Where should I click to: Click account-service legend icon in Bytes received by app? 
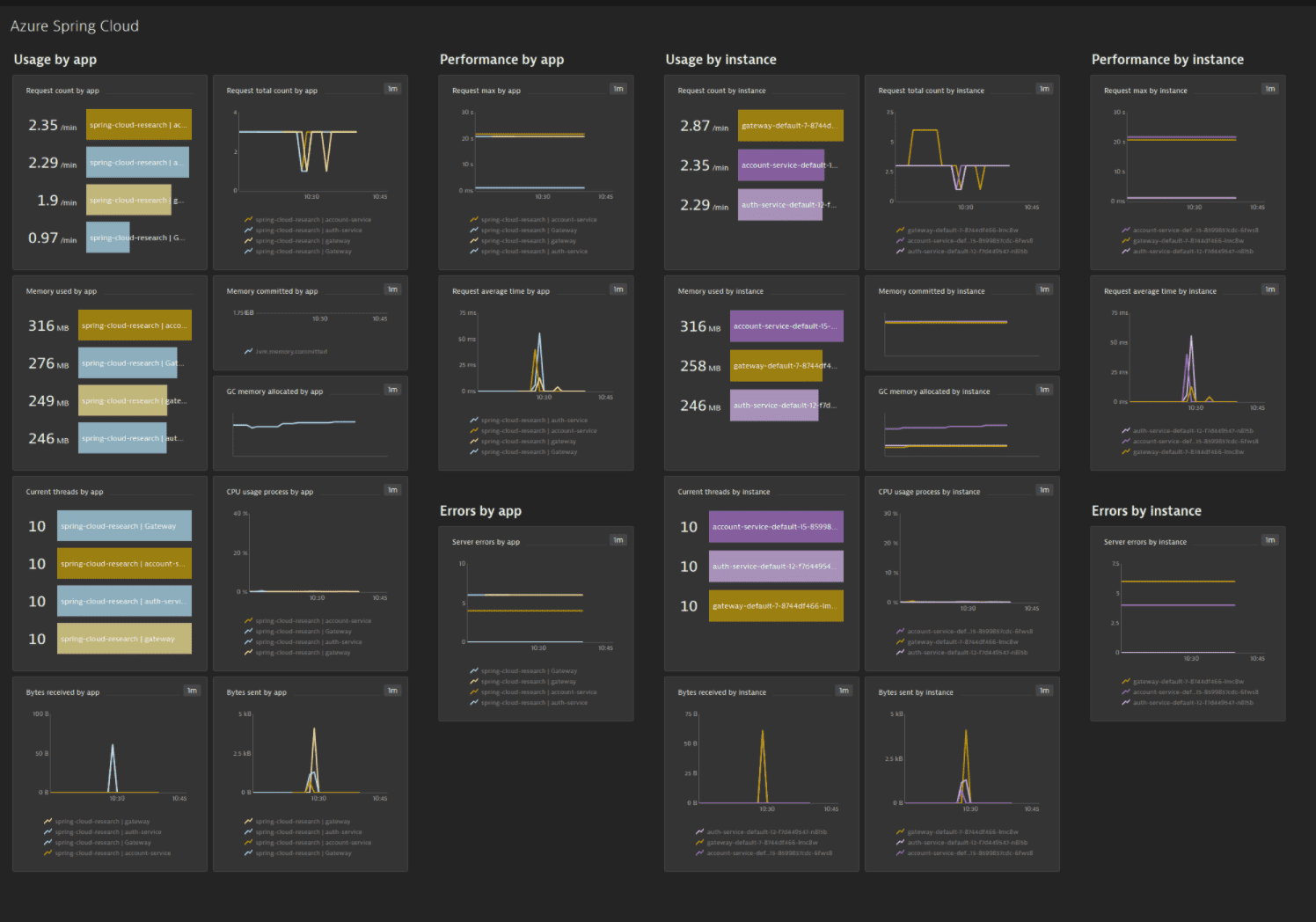pos(48,853)
